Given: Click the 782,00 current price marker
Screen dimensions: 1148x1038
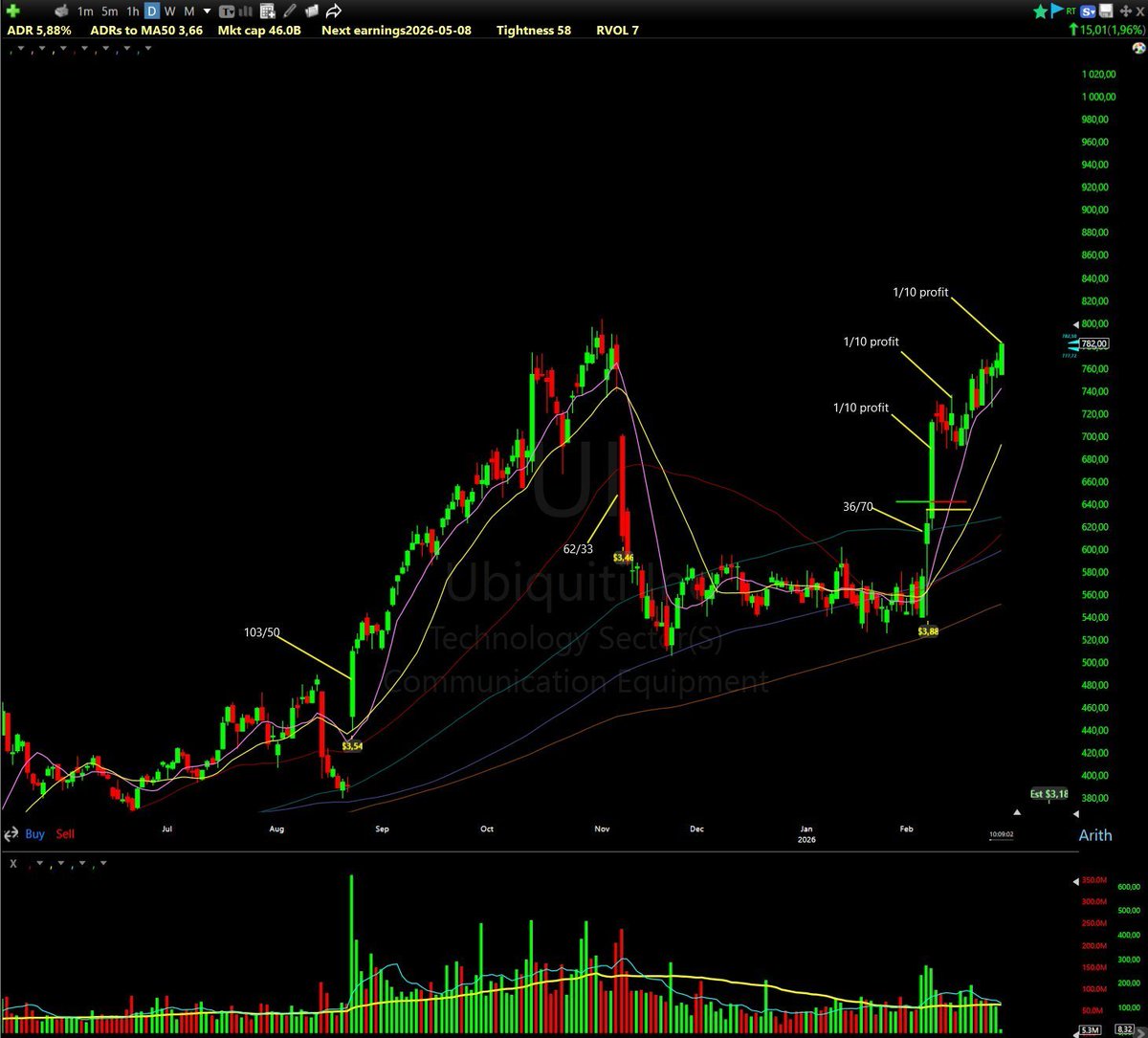Looking at the screenshot, I should click(1094, 343).
